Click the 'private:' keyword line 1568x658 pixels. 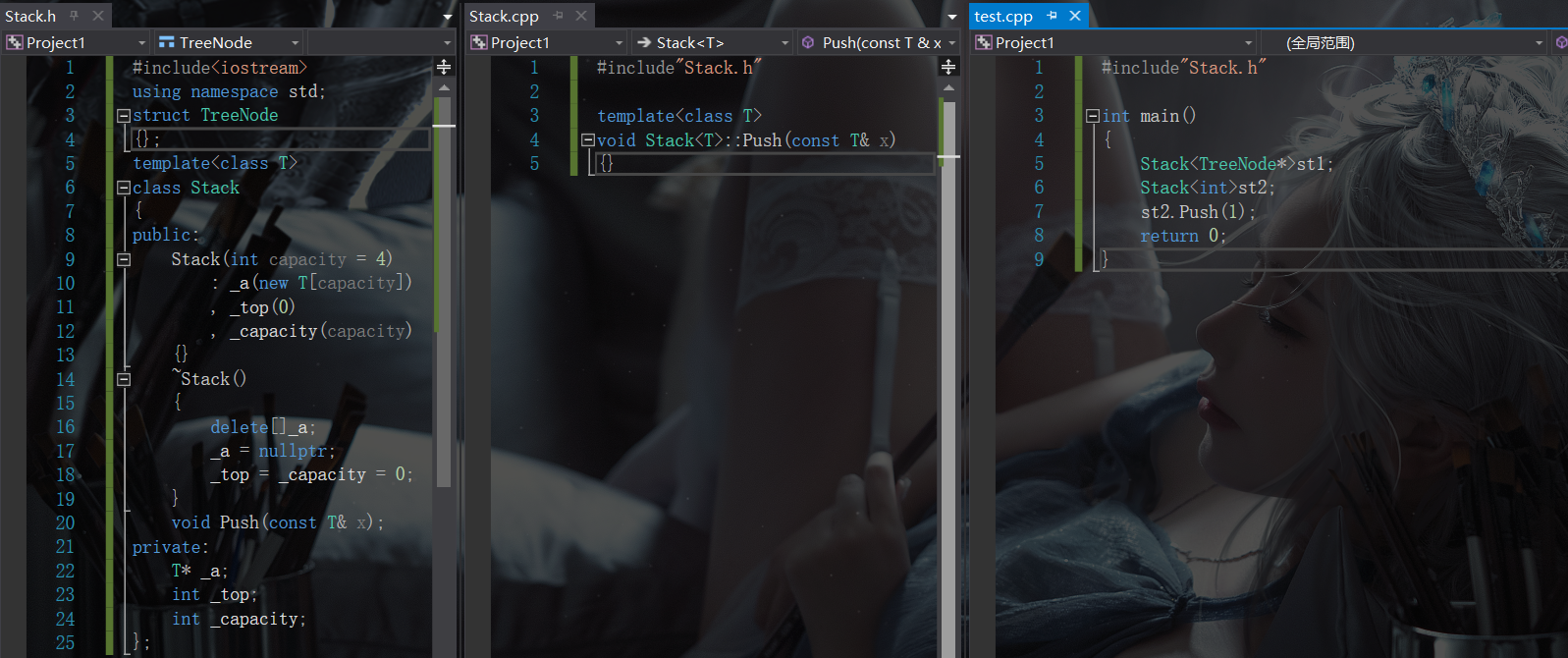pos(171,547)
